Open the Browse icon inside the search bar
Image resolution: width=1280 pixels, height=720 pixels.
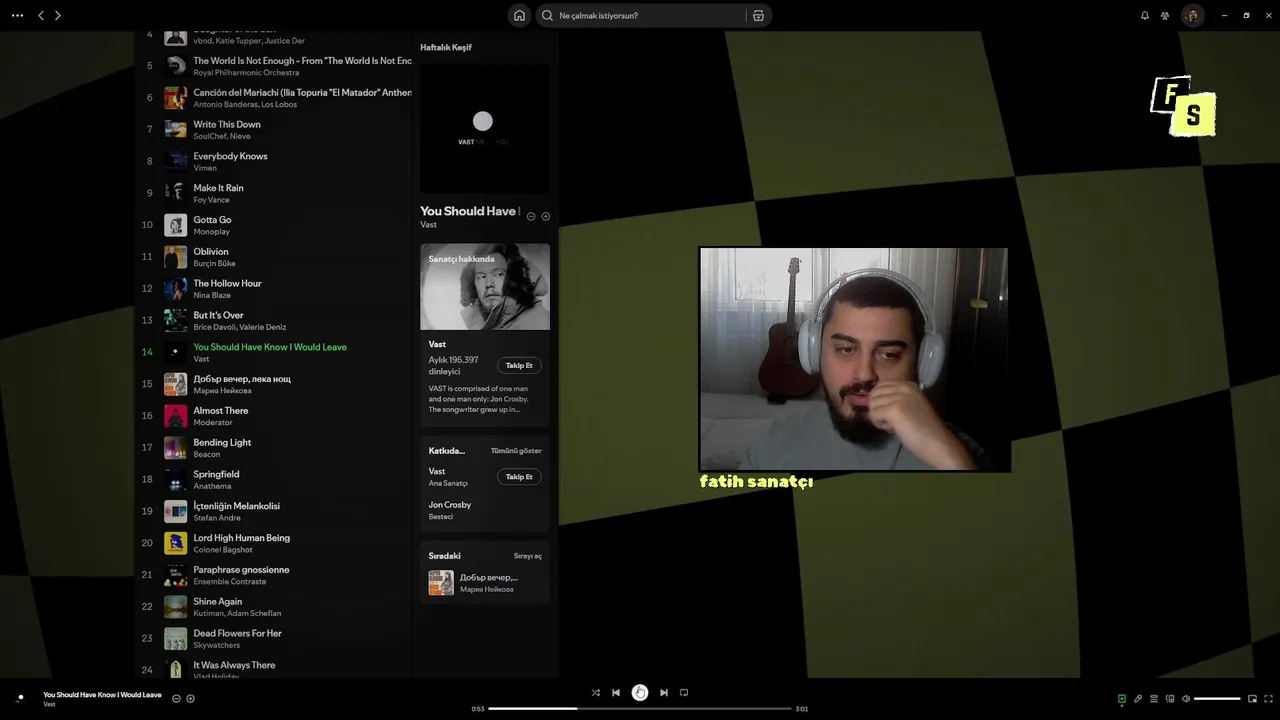(758, 15)
